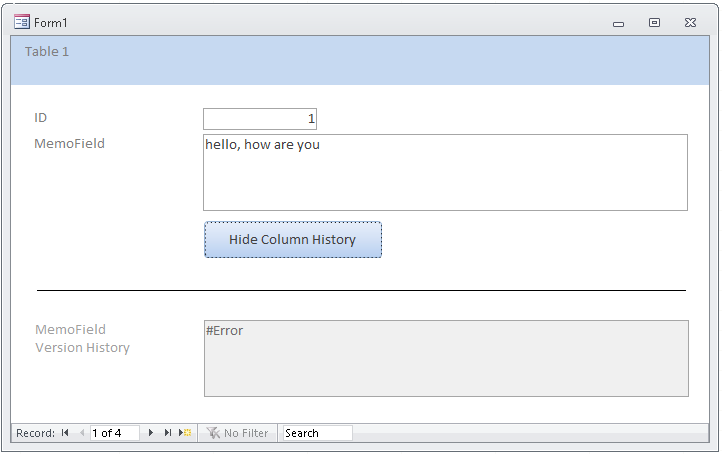Click the MemoField Version History box showing #Error

pyautogui.click(x=446, y=359)
